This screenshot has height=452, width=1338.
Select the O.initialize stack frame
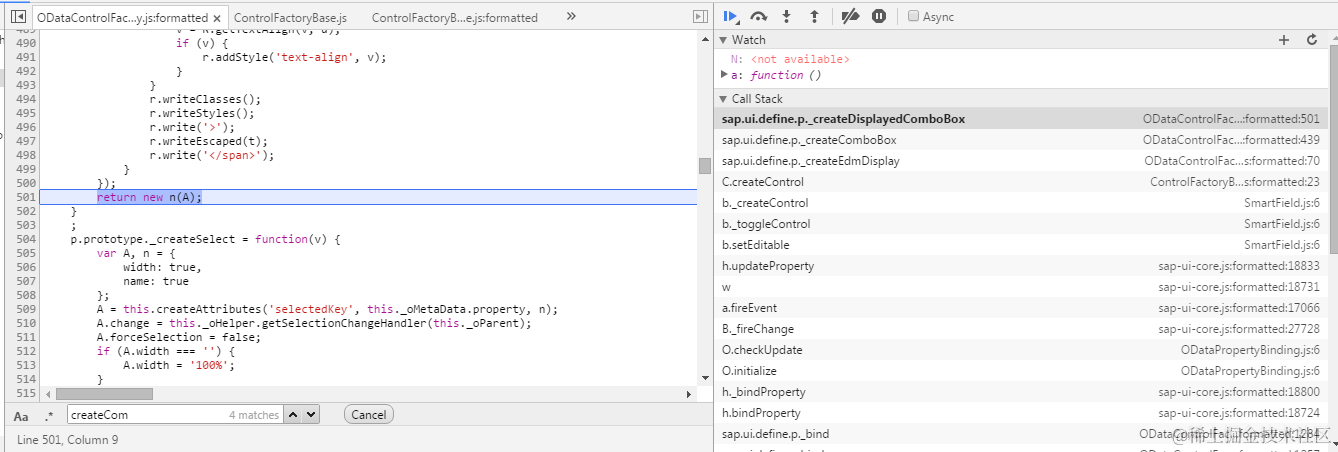point(1021,371)
